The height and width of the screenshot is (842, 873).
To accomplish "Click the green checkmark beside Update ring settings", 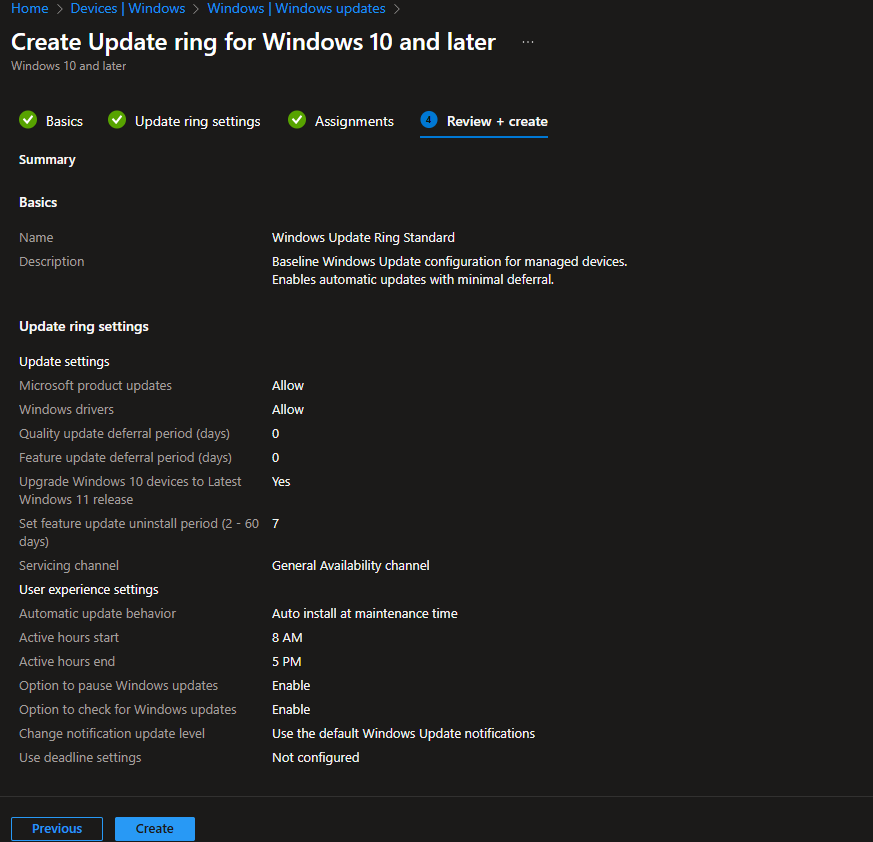I will click(x=117, y=120).
